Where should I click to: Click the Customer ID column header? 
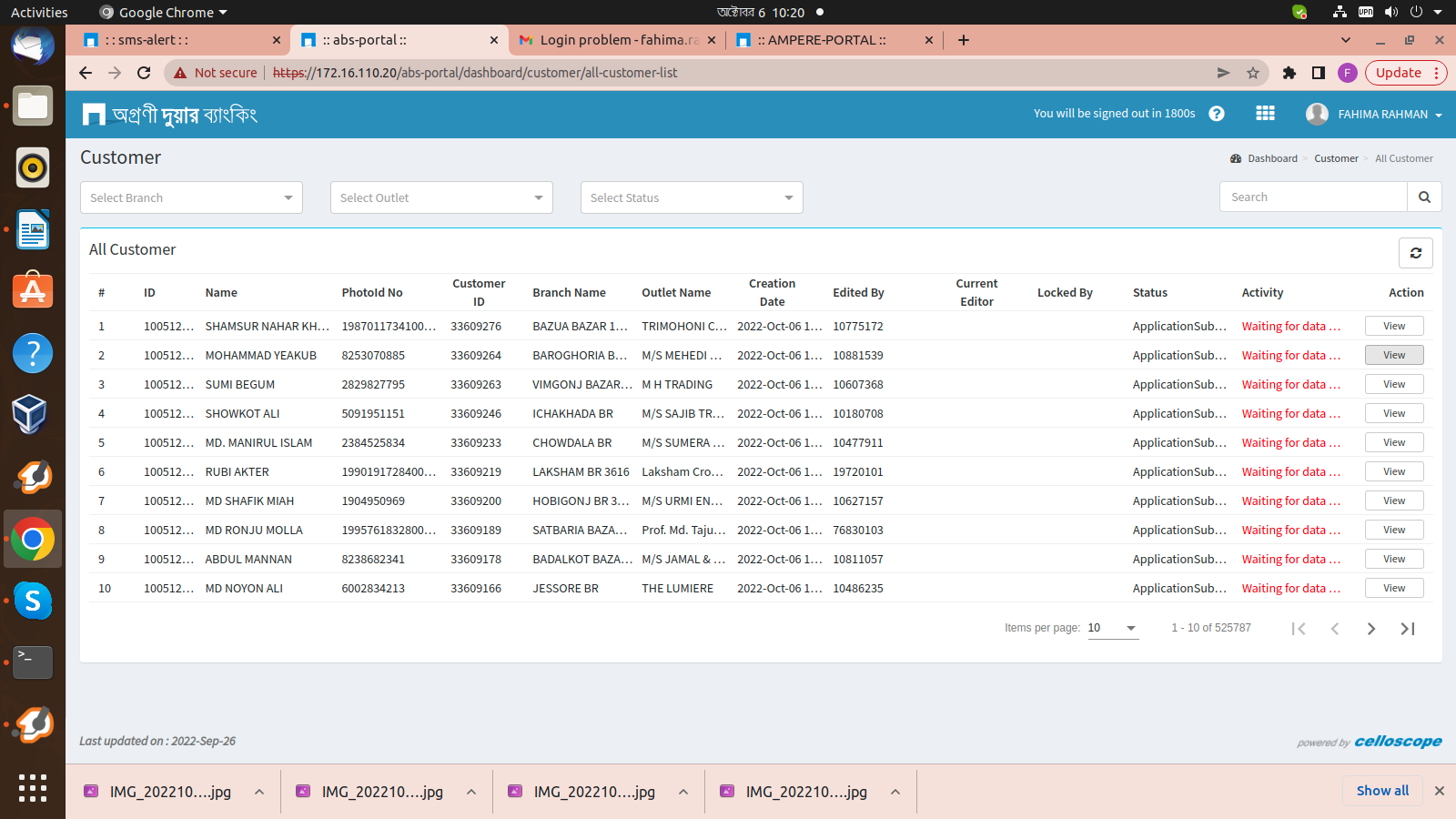tap(479, 292)
